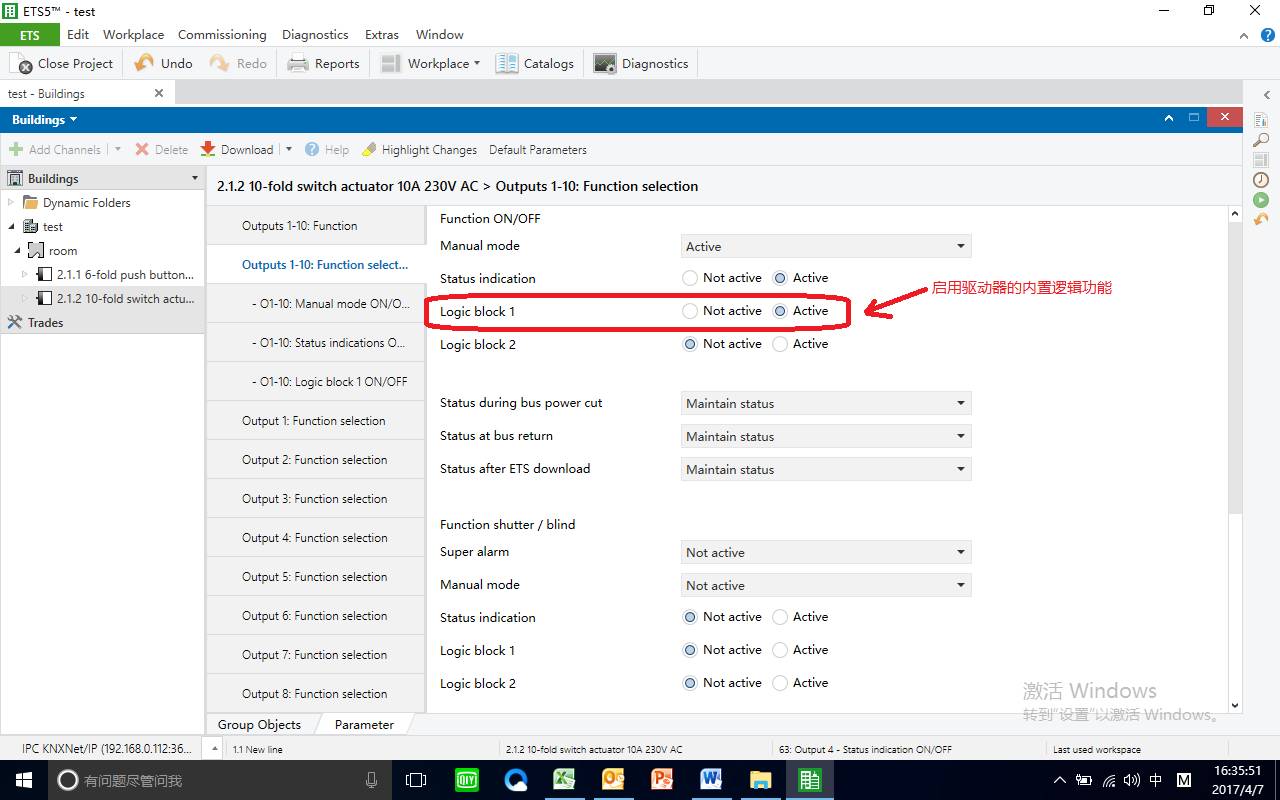Viewport: 1280px width, 800px height.
Task: Open Outputs 1-10: Function page
Action: 316,226
